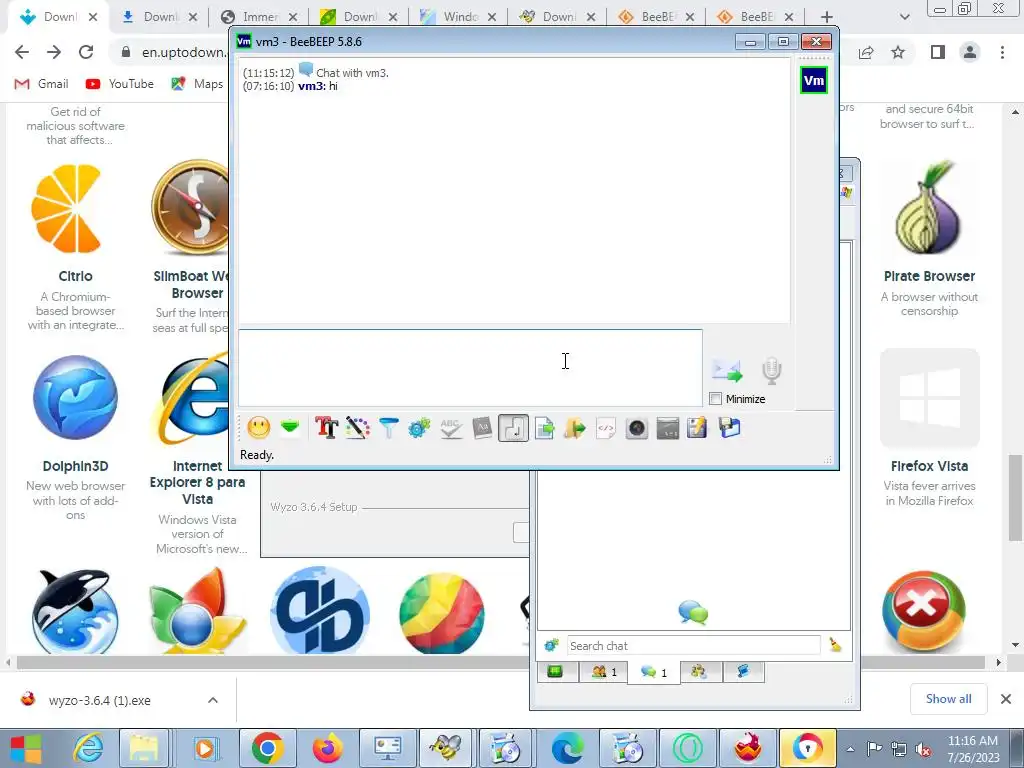
Task: Expand options for wyzo-3.6.4 (1).exe download
Action: [213, 700]
